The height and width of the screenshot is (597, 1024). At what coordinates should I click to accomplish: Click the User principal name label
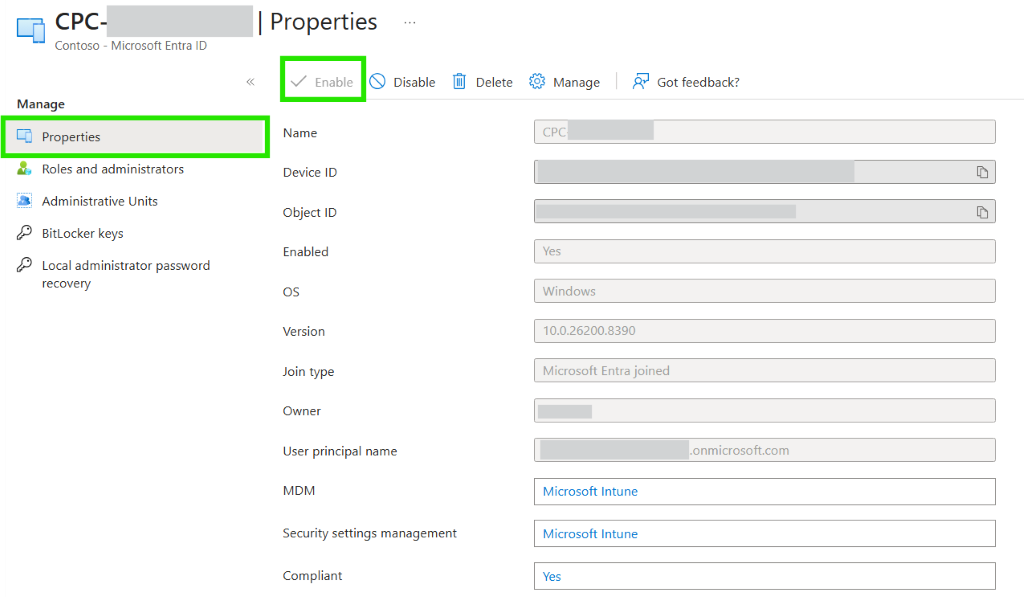(x=340, y=451)
